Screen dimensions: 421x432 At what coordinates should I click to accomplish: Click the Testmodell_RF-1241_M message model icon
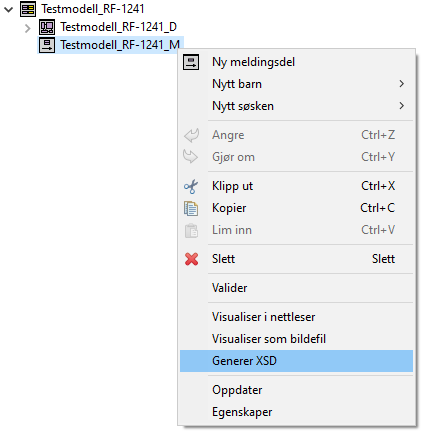[x=47, y=45]
